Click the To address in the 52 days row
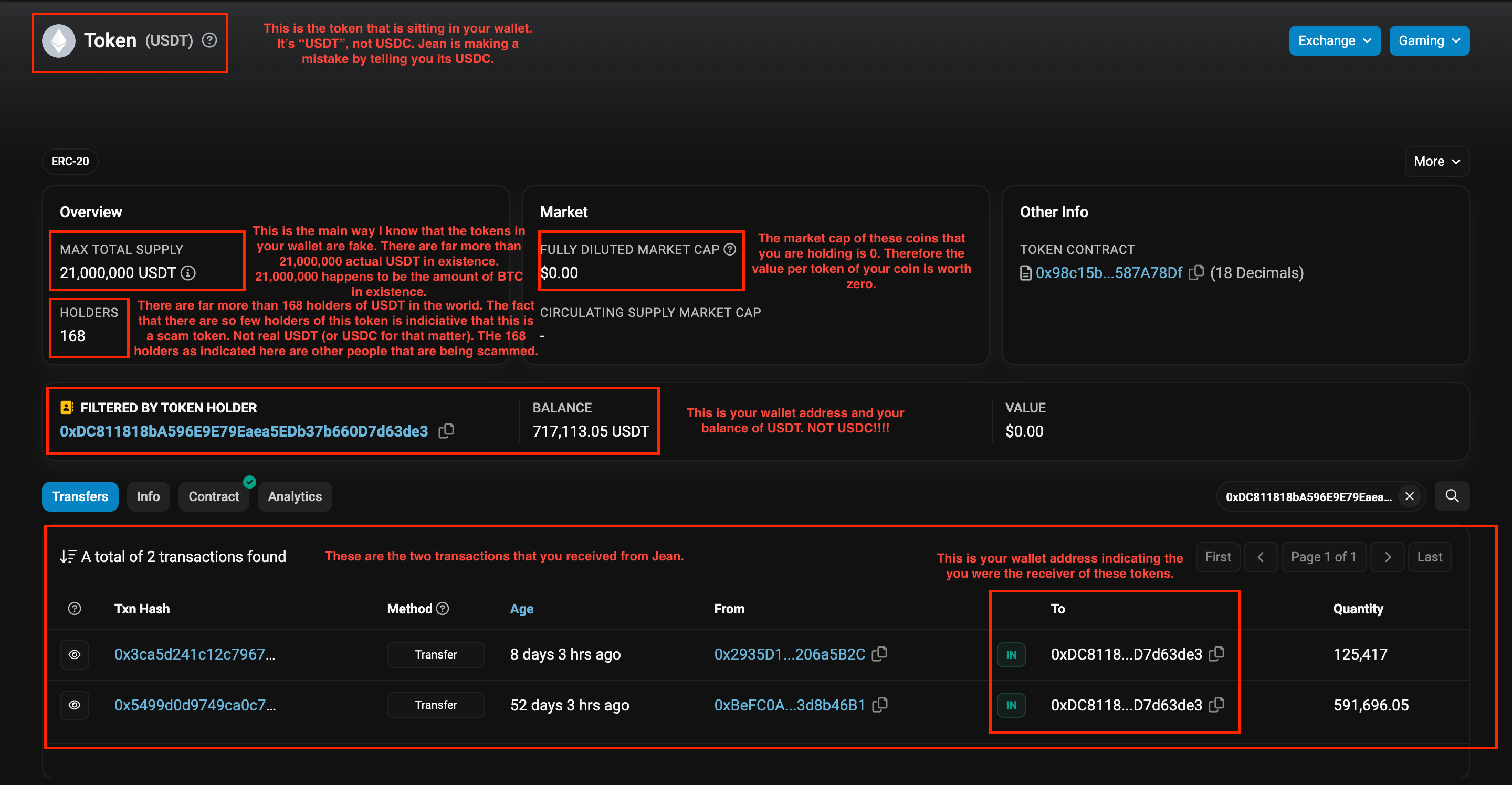This screenshot has height=785, width=1512. [x=1126, y=705]
